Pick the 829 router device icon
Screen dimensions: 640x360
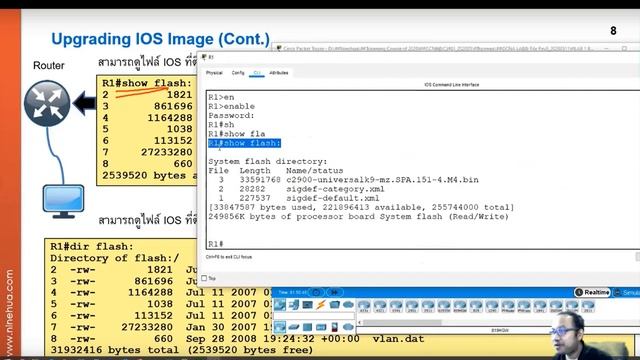(x=476, y=306)
